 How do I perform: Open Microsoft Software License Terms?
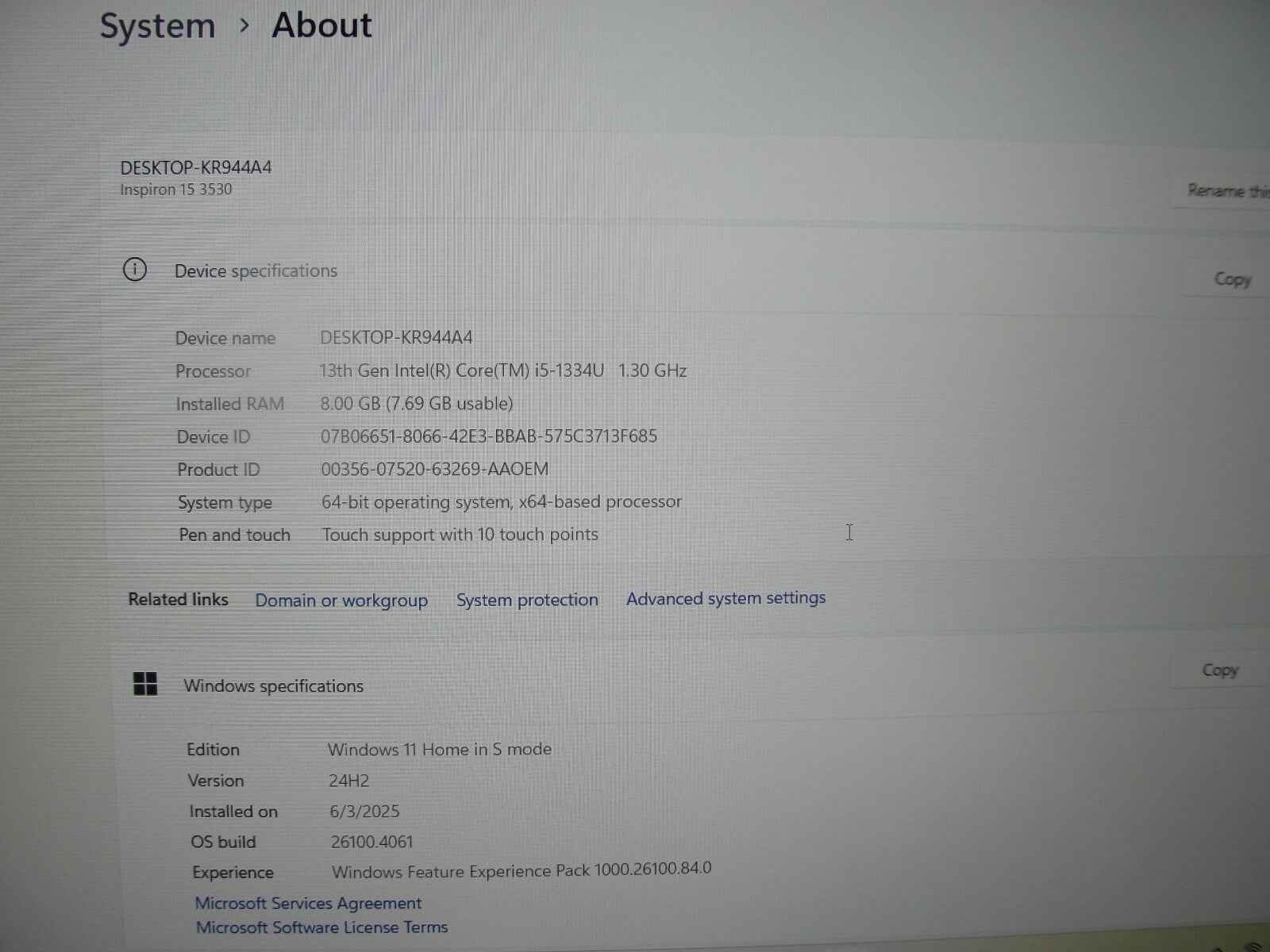(x=321, y=927)
